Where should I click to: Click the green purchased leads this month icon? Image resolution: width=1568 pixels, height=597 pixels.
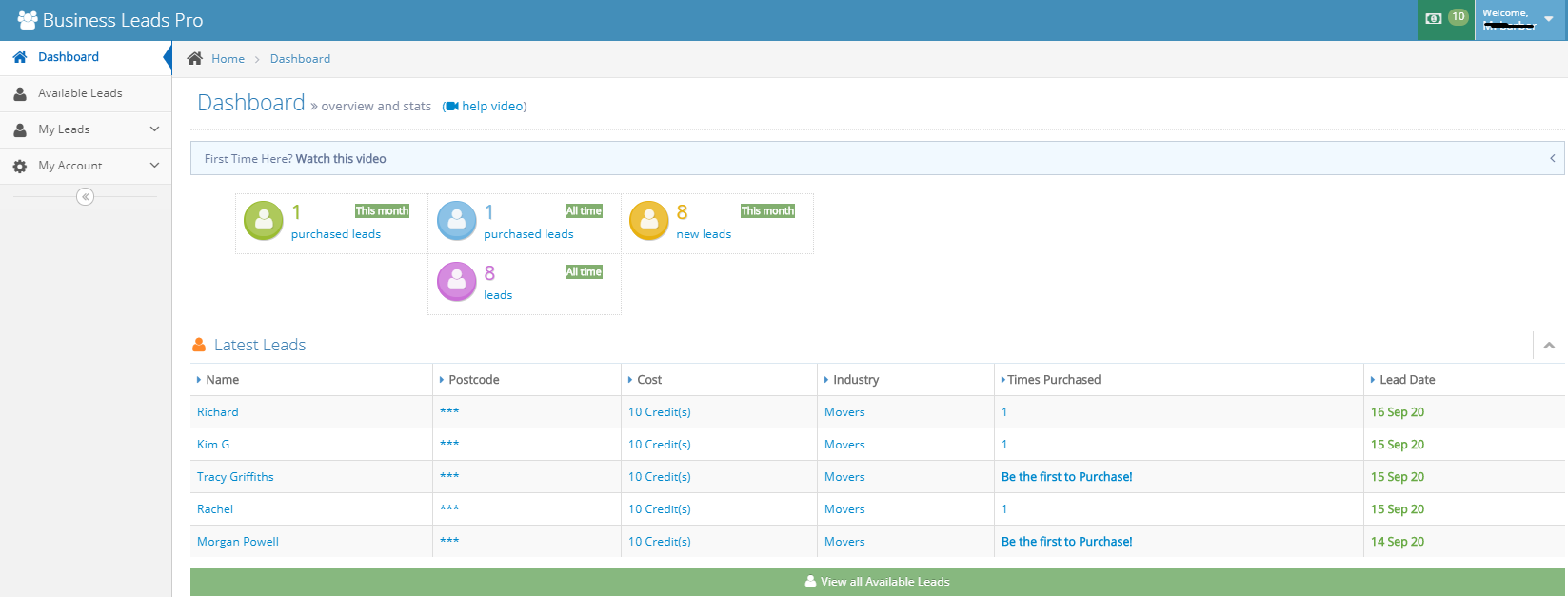[264, 221]
